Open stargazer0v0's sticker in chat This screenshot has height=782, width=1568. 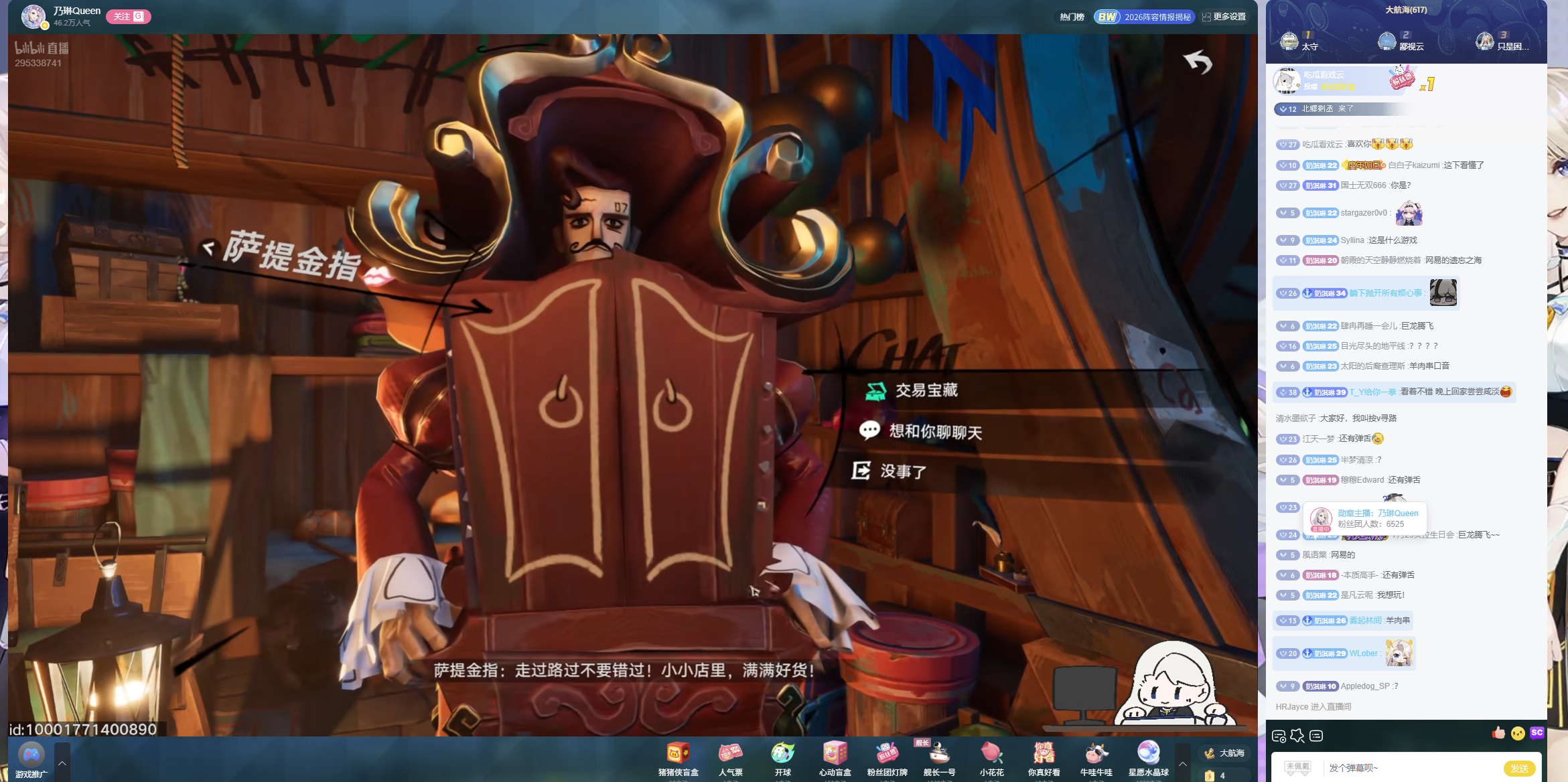point(1409,213)
